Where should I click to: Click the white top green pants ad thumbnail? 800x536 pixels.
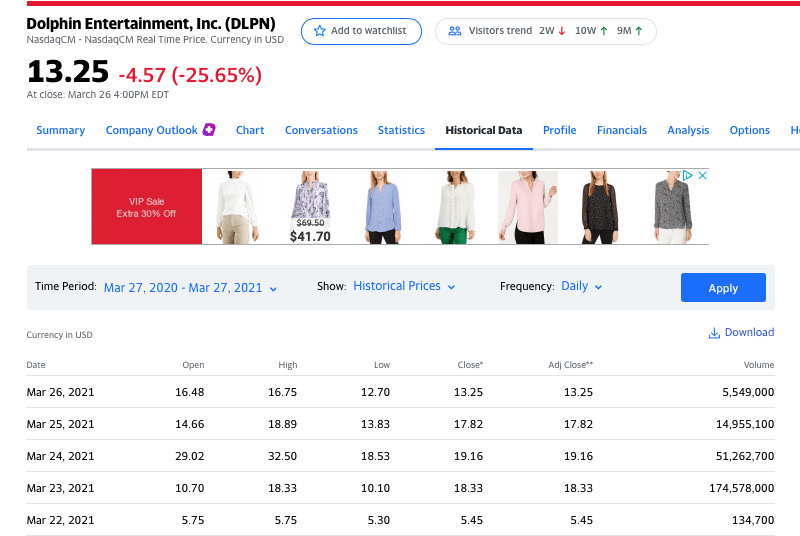456,207
